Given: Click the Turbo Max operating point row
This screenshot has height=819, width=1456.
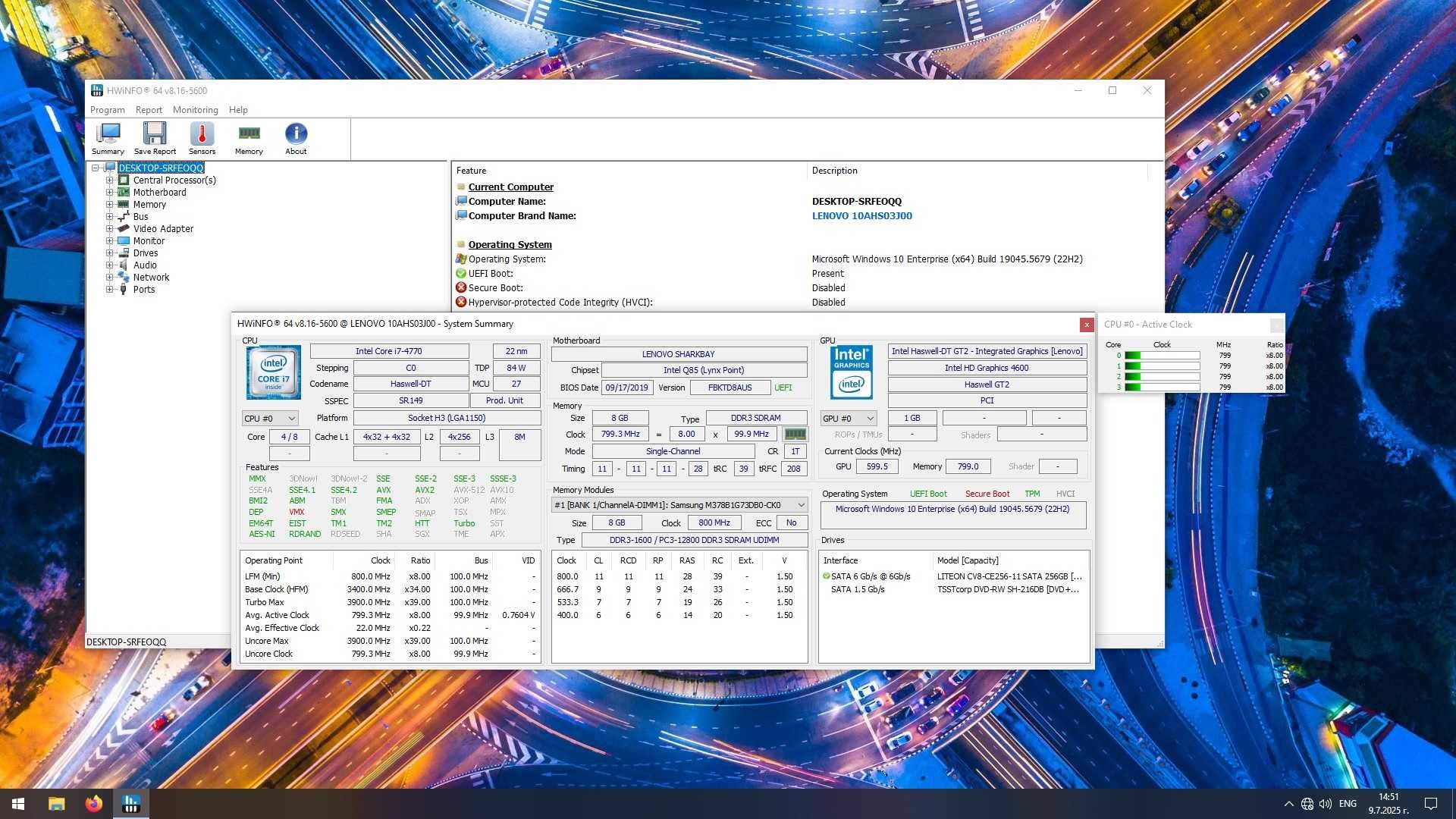Looking at the screenshot, I should pos(390,602).
